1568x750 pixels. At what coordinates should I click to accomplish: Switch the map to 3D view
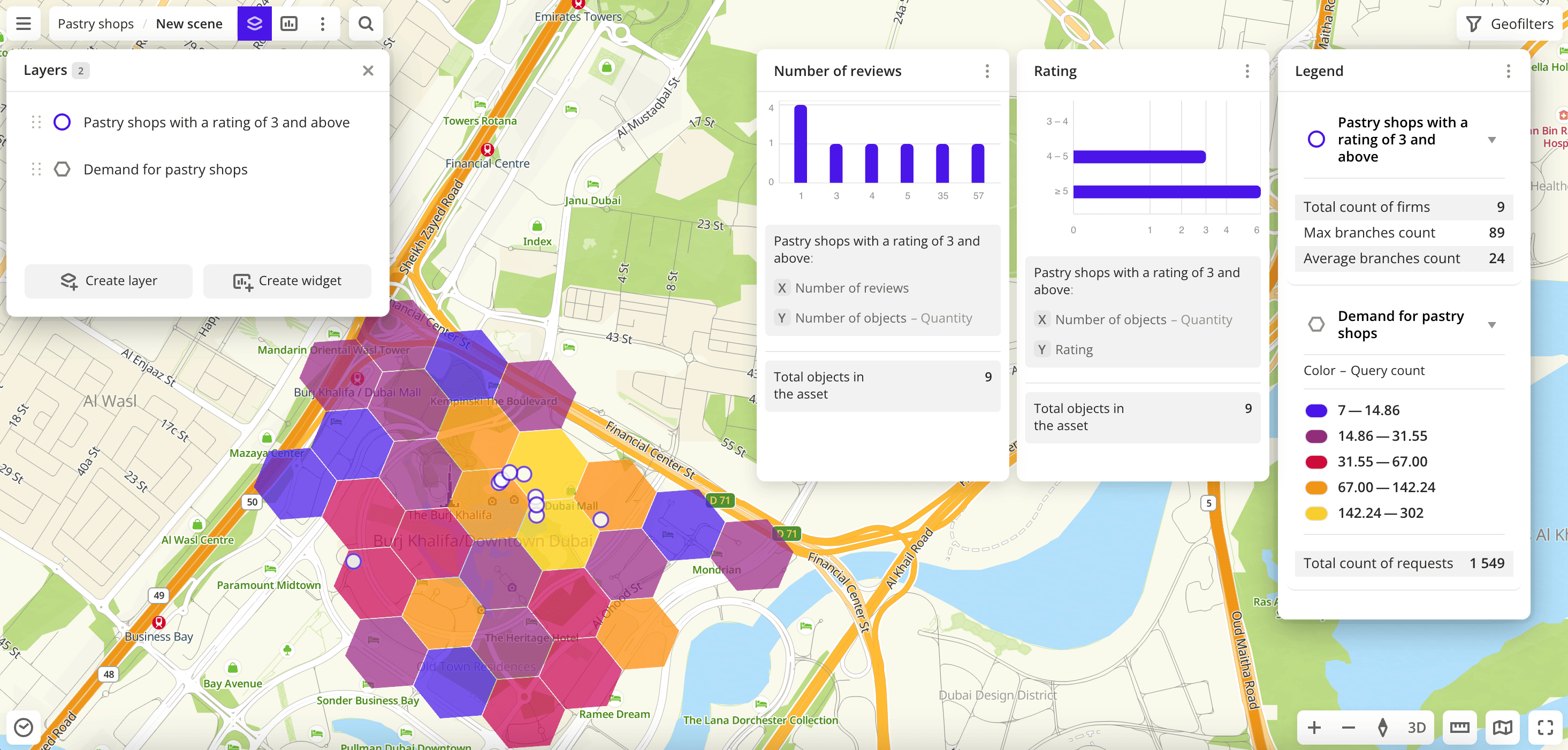click(1417, 728)
